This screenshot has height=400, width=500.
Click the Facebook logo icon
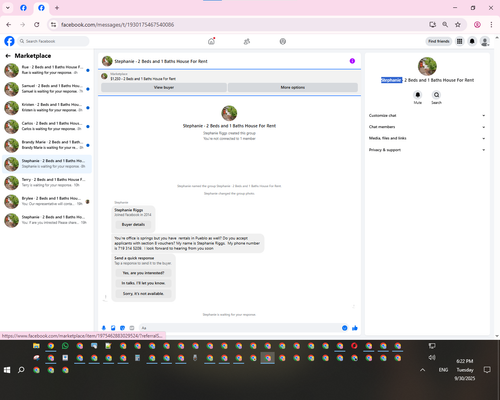click(9, 41)
